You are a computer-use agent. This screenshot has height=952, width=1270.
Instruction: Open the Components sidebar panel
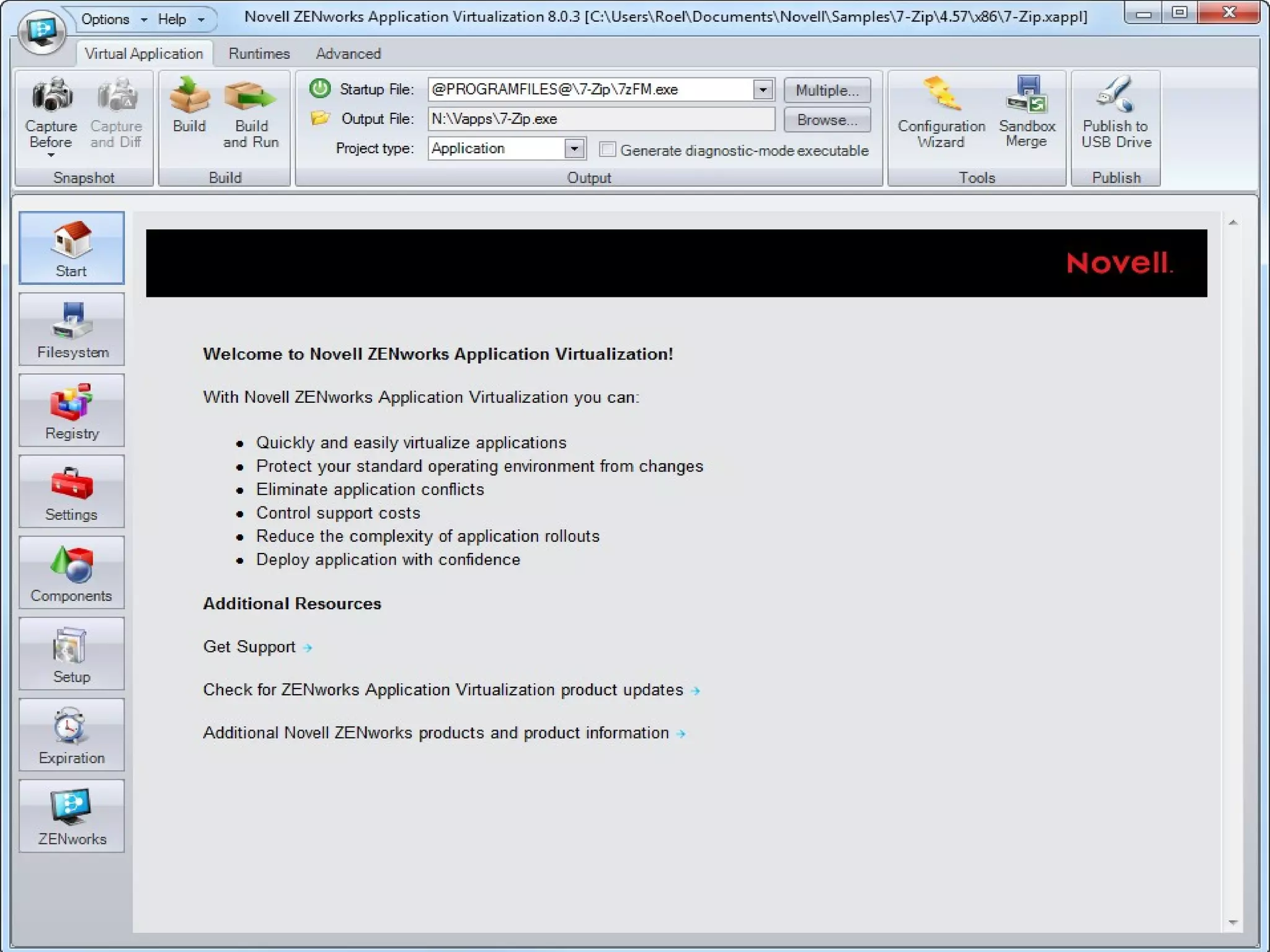(71, 573)
